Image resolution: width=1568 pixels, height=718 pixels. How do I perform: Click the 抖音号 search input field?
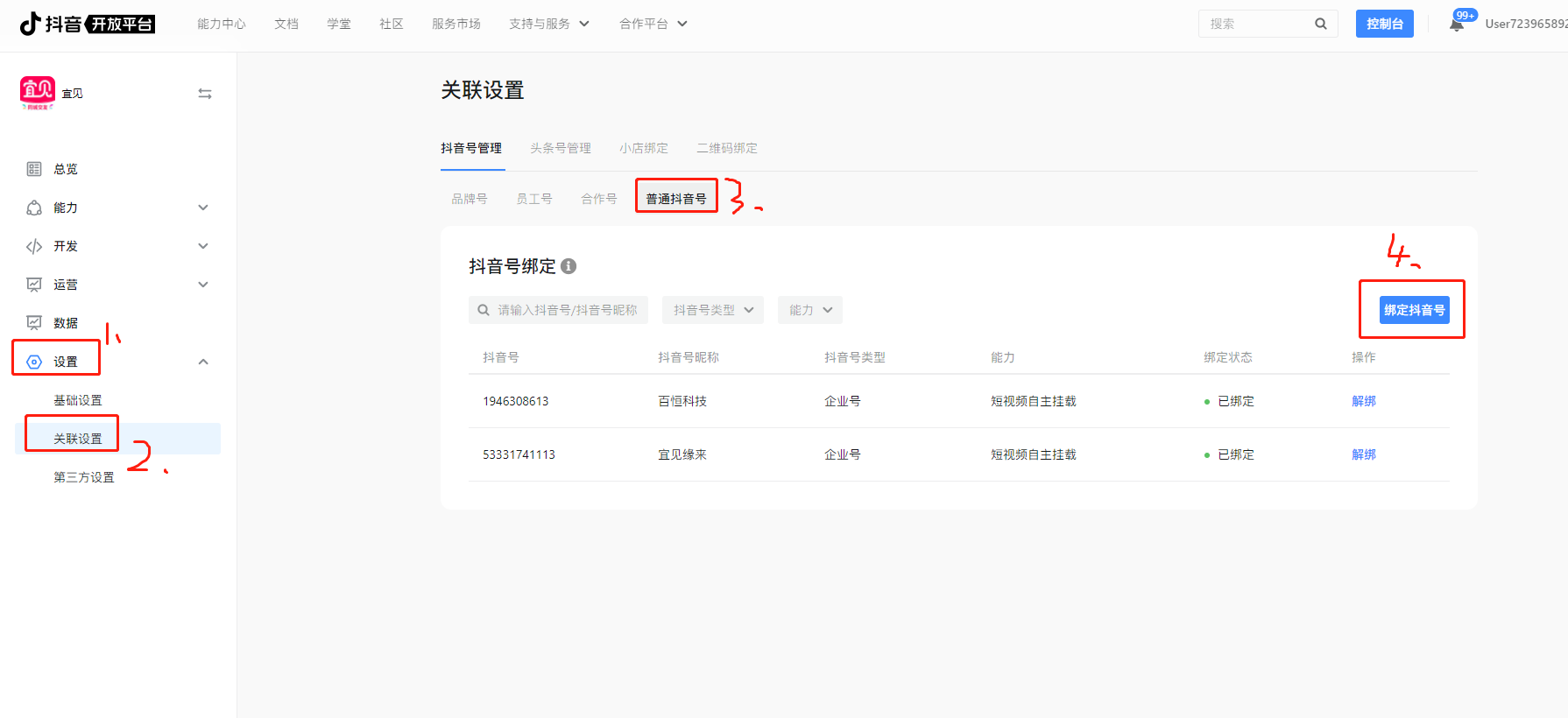566,310
